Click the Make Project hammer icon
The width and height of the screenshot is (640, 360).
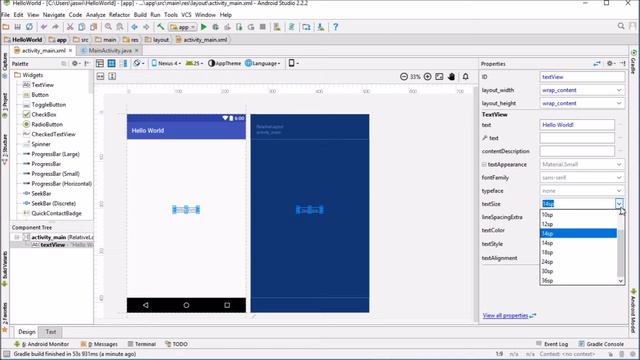click(160, 27)
